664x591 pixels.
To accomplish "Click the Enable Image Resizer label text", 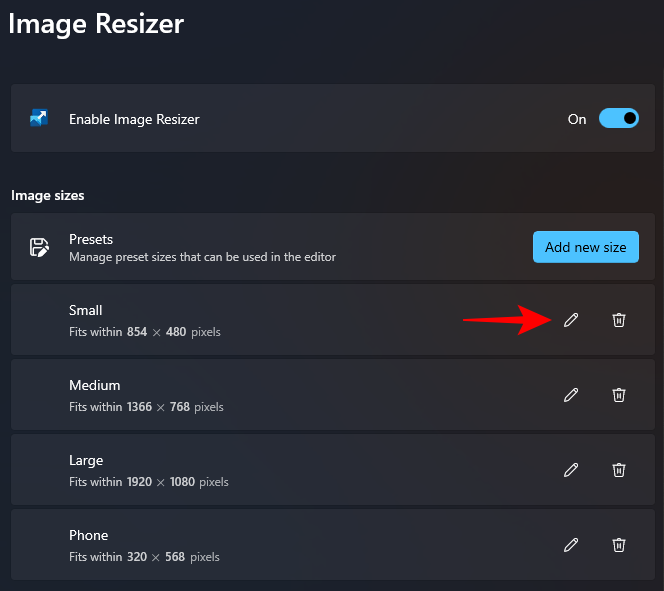I will click(x=134, y=119).
